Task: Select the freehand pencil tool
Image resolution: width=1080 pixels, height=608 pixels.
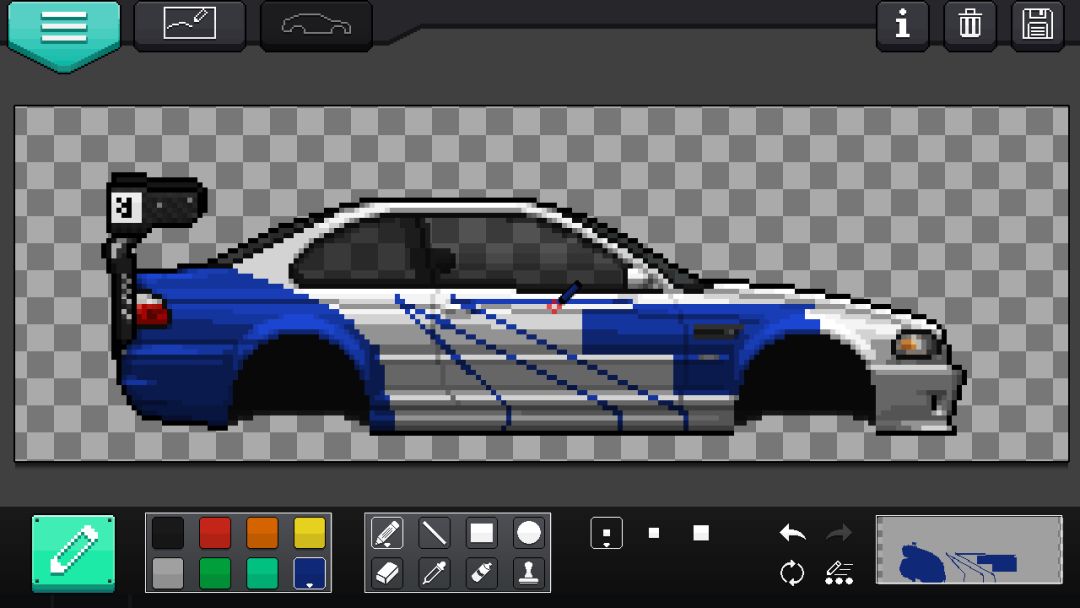Action: pos(387,533)
